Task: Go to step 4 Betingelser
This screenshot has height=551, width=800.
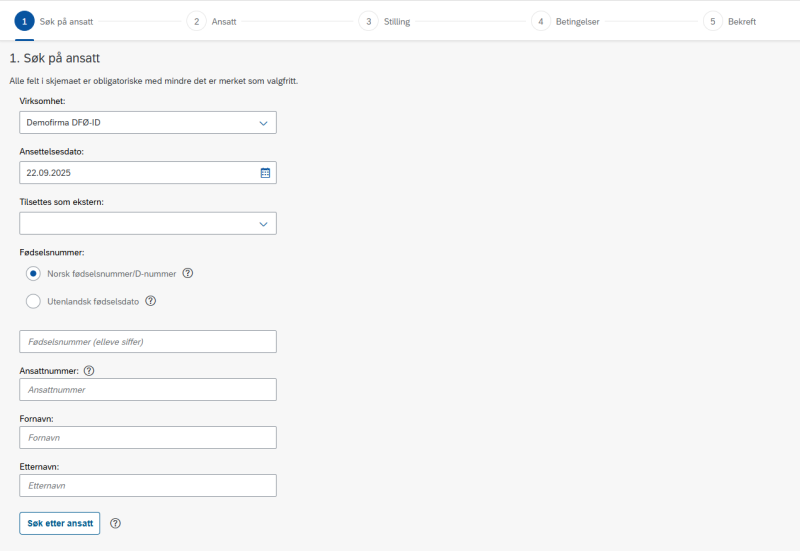Action: tap(565, 21)
